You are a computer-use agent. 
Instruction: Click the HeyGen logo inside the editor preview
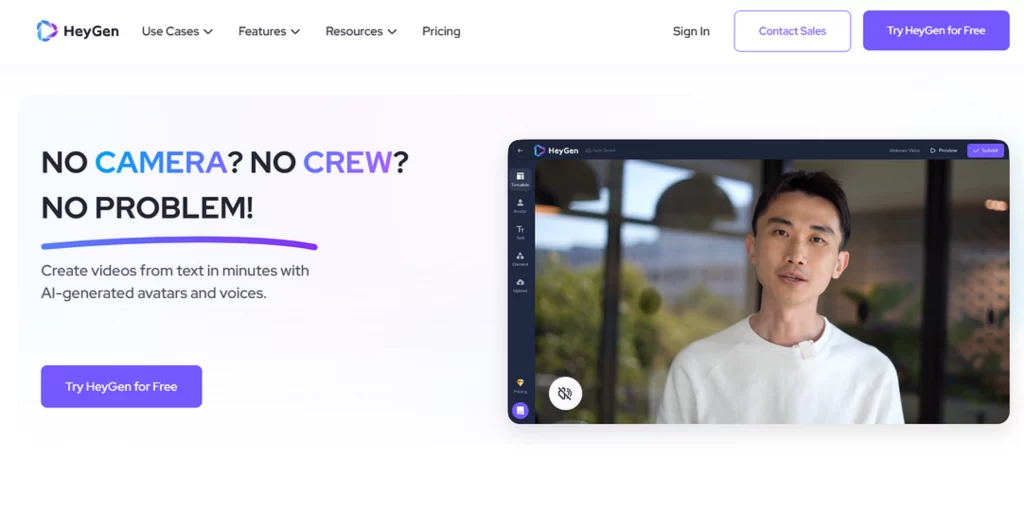point(556,150)
